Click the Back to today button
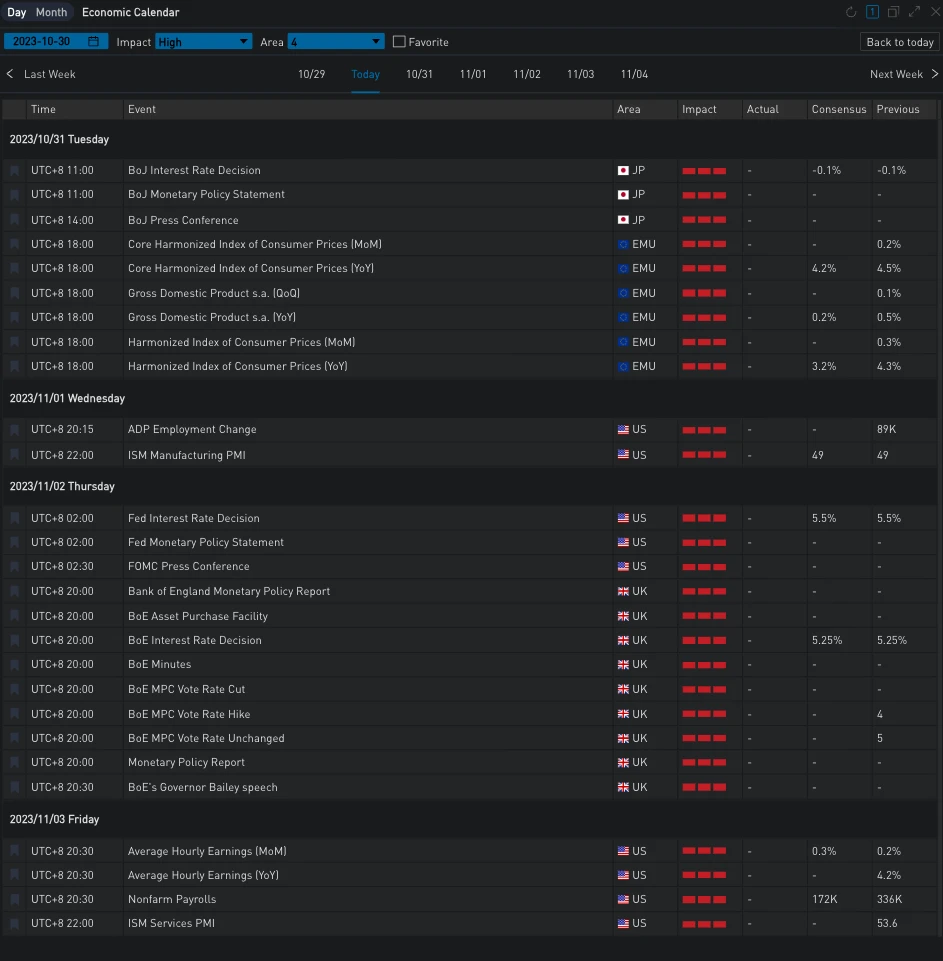943x961 pixels. click(899, 42)
